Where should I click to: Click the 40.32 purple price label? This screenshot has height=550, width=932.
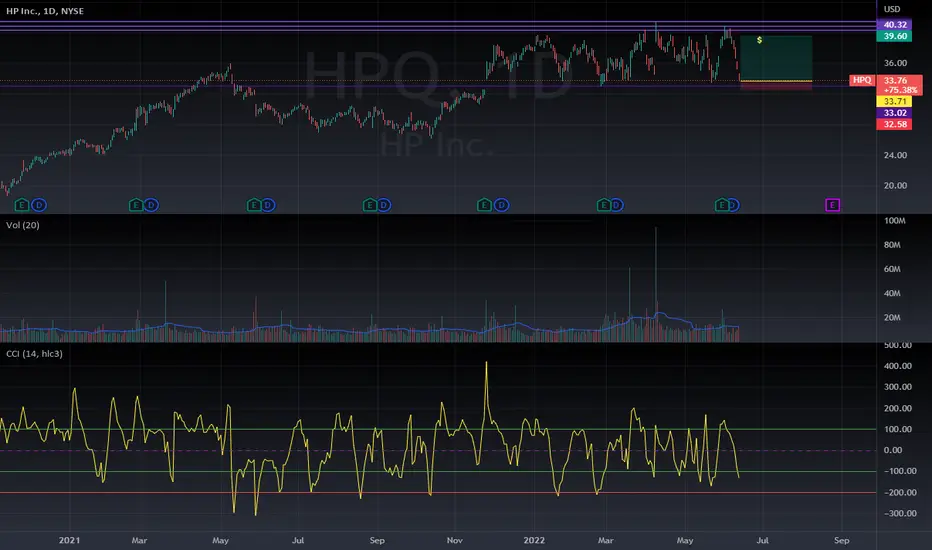895,24
